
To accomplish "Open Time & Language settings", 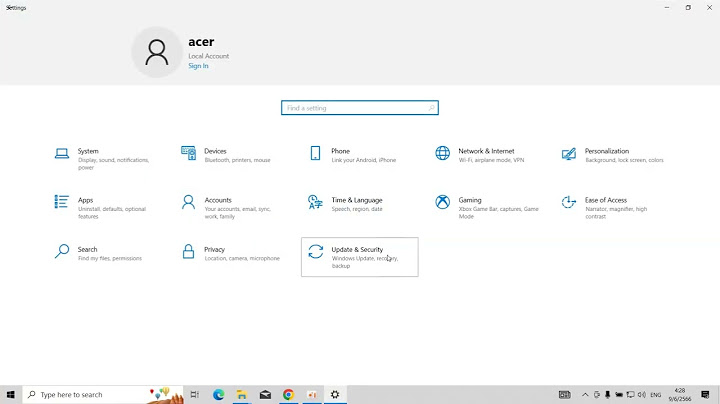I will (360, 204).
